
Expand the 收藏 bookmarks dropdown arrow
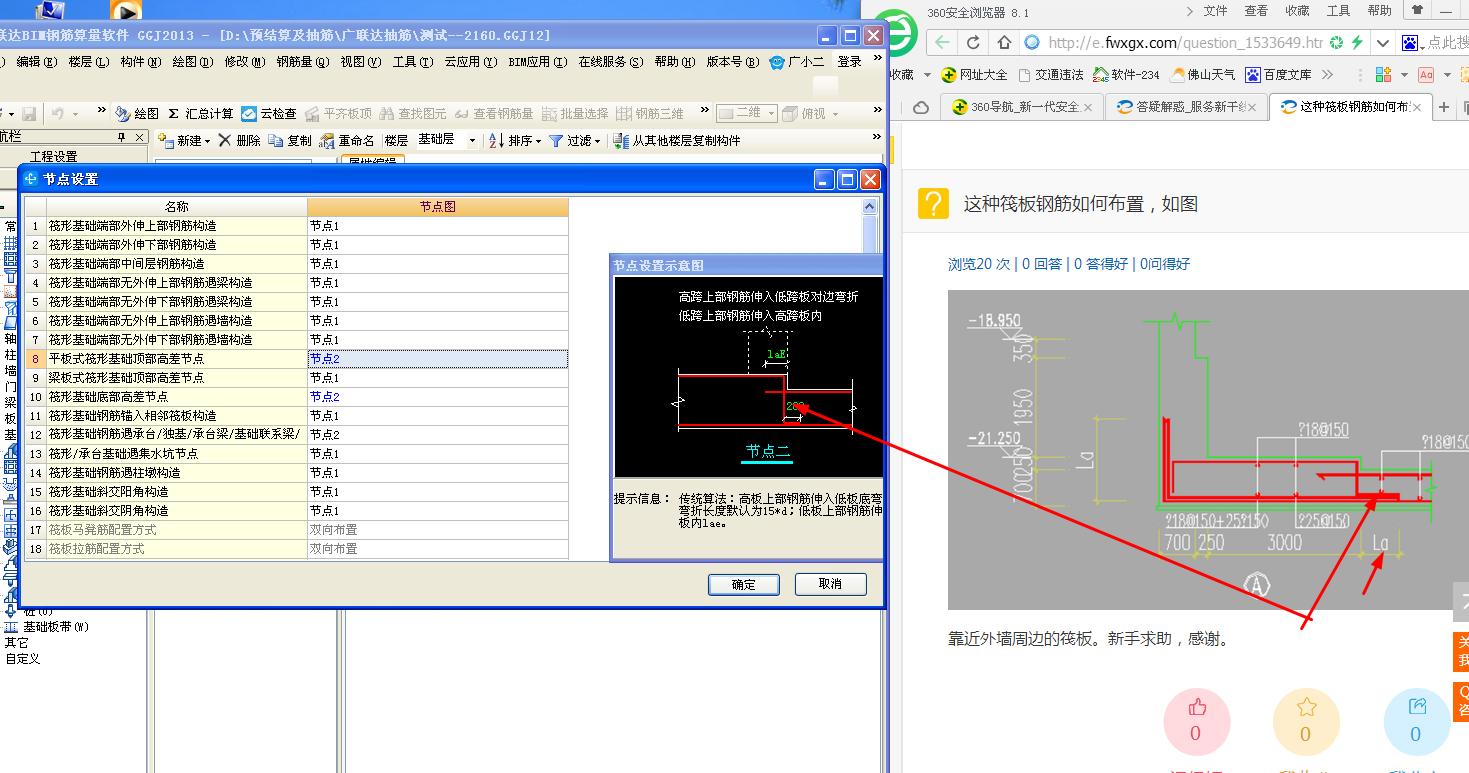click(x=927, y=75)
